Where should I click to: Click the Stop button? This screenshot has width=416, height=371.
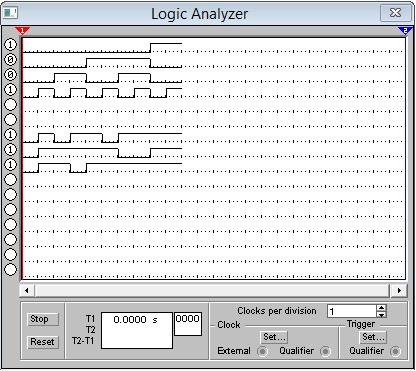click(x=43, y=319)
